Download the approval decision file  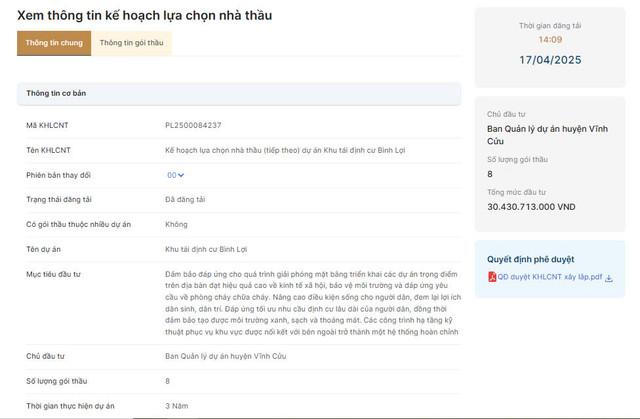click(609, 277)
